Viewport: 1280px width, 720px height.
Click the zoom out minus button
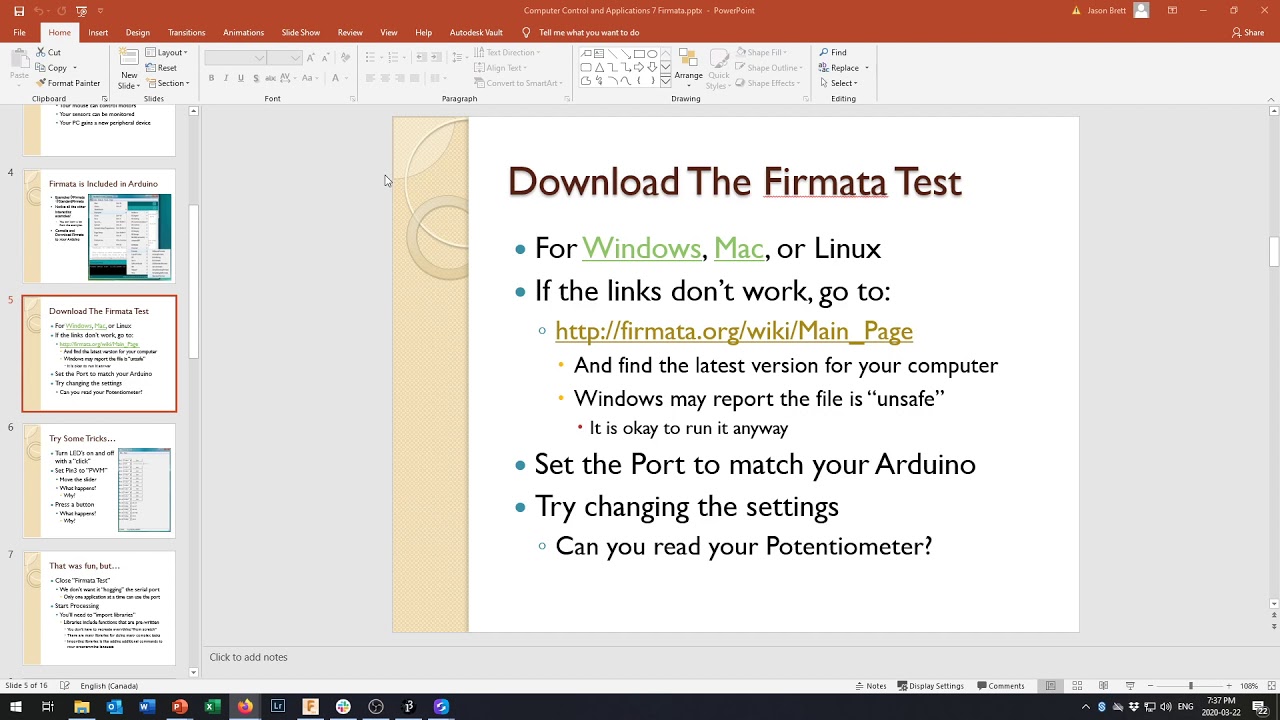point(1150,686)
